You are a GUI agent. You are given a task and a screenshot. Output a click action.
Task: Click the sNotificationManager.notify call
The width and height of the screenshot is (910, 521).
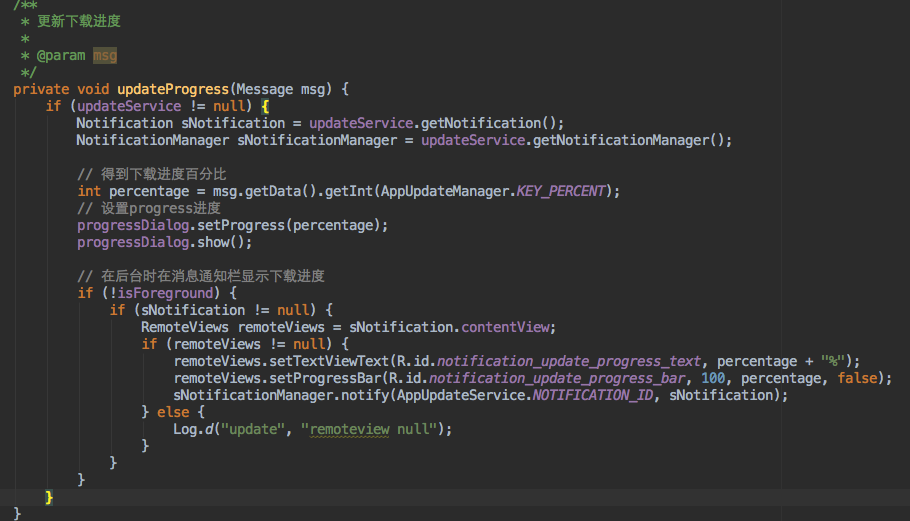click(281, 395)
